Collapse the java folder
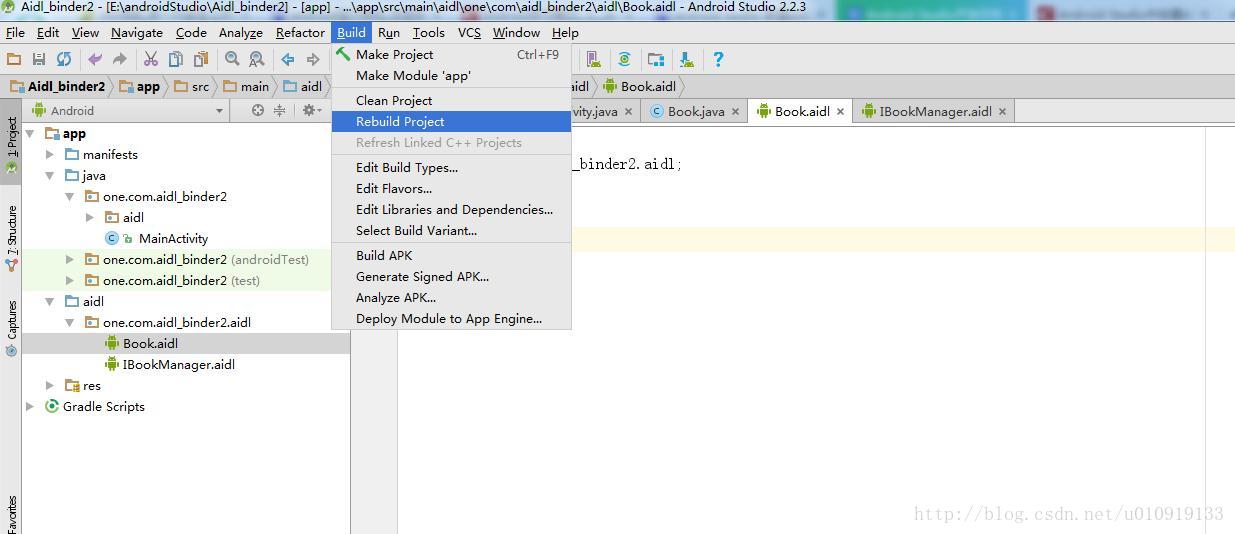This screenshot has height=534, width=1235. [x=50, y=175]
